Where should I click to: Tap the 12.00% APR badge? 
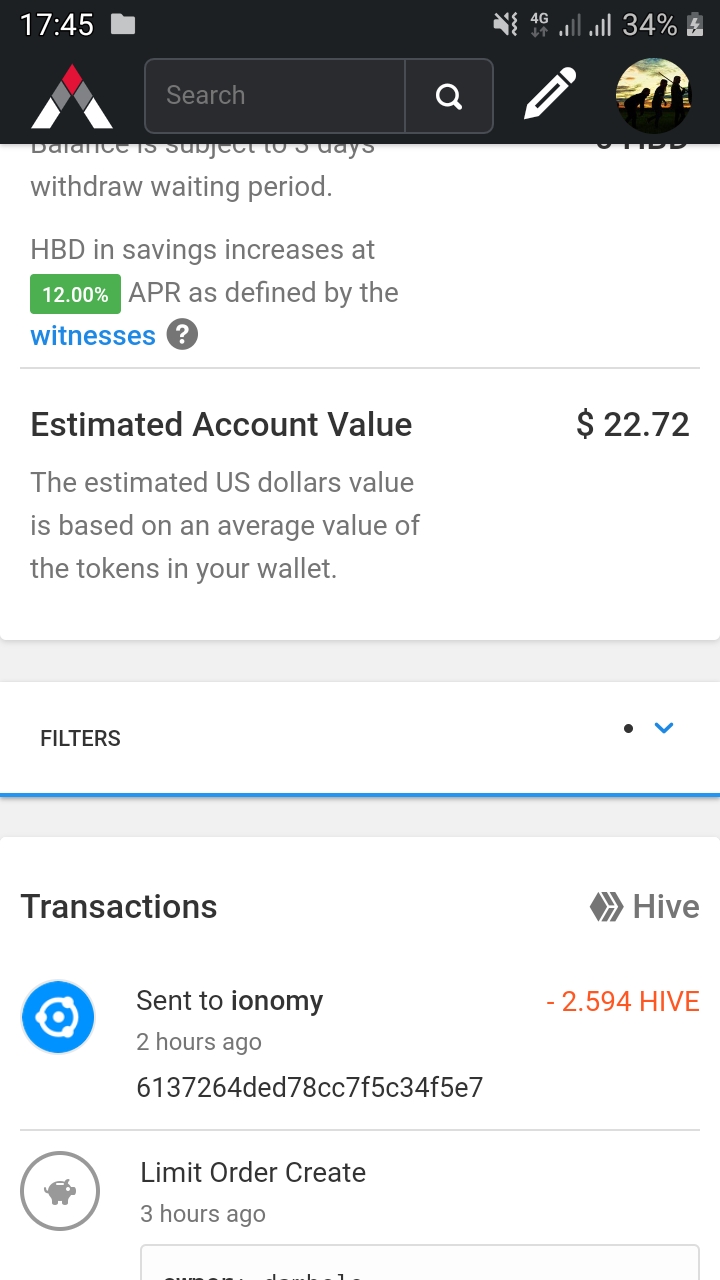point(75,294)
